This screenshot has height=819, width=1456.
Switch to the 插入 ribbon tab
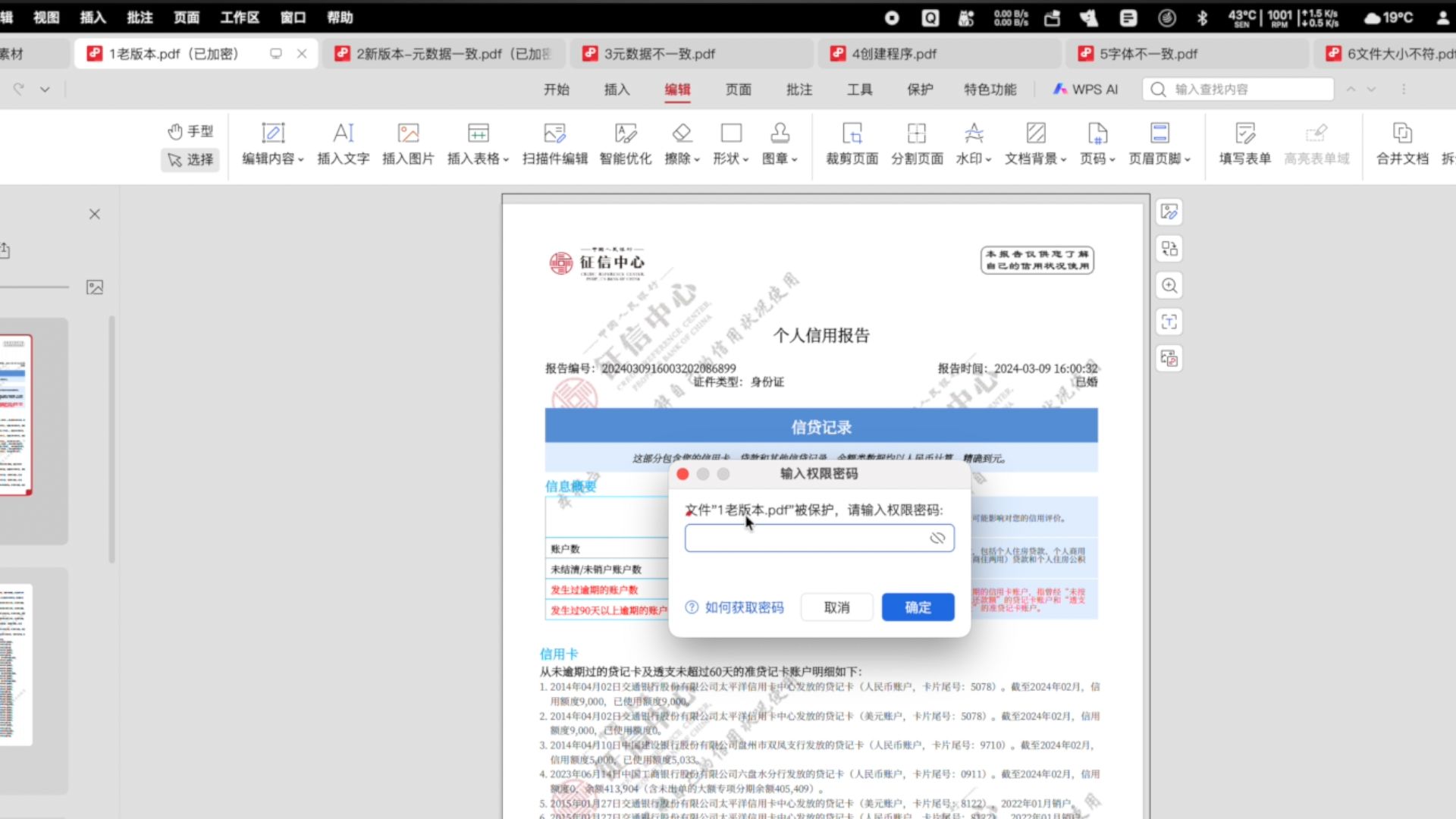pos(617,89)
